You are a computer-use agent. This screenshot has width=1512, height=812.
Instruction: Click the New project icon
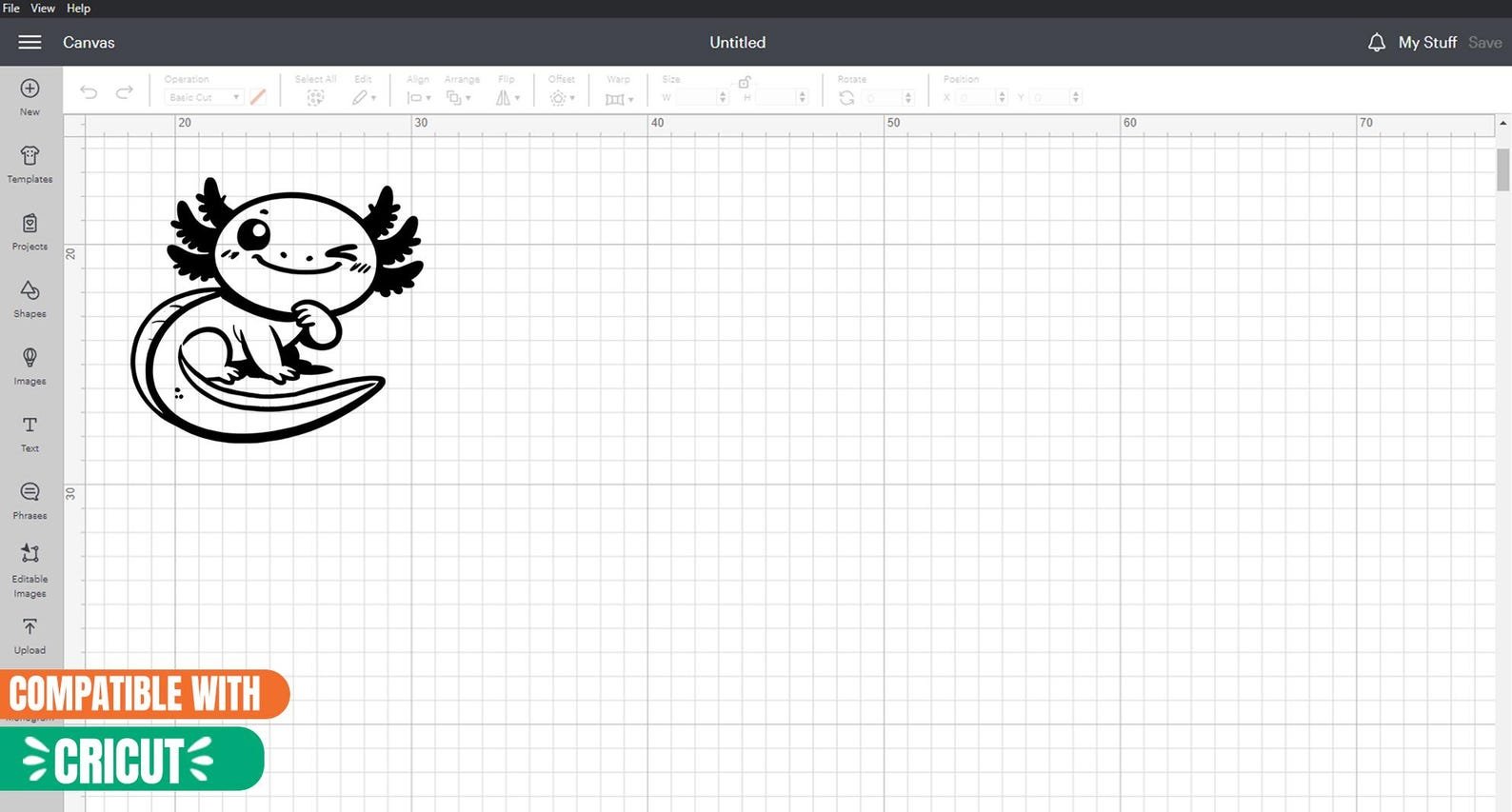[30, 89]
